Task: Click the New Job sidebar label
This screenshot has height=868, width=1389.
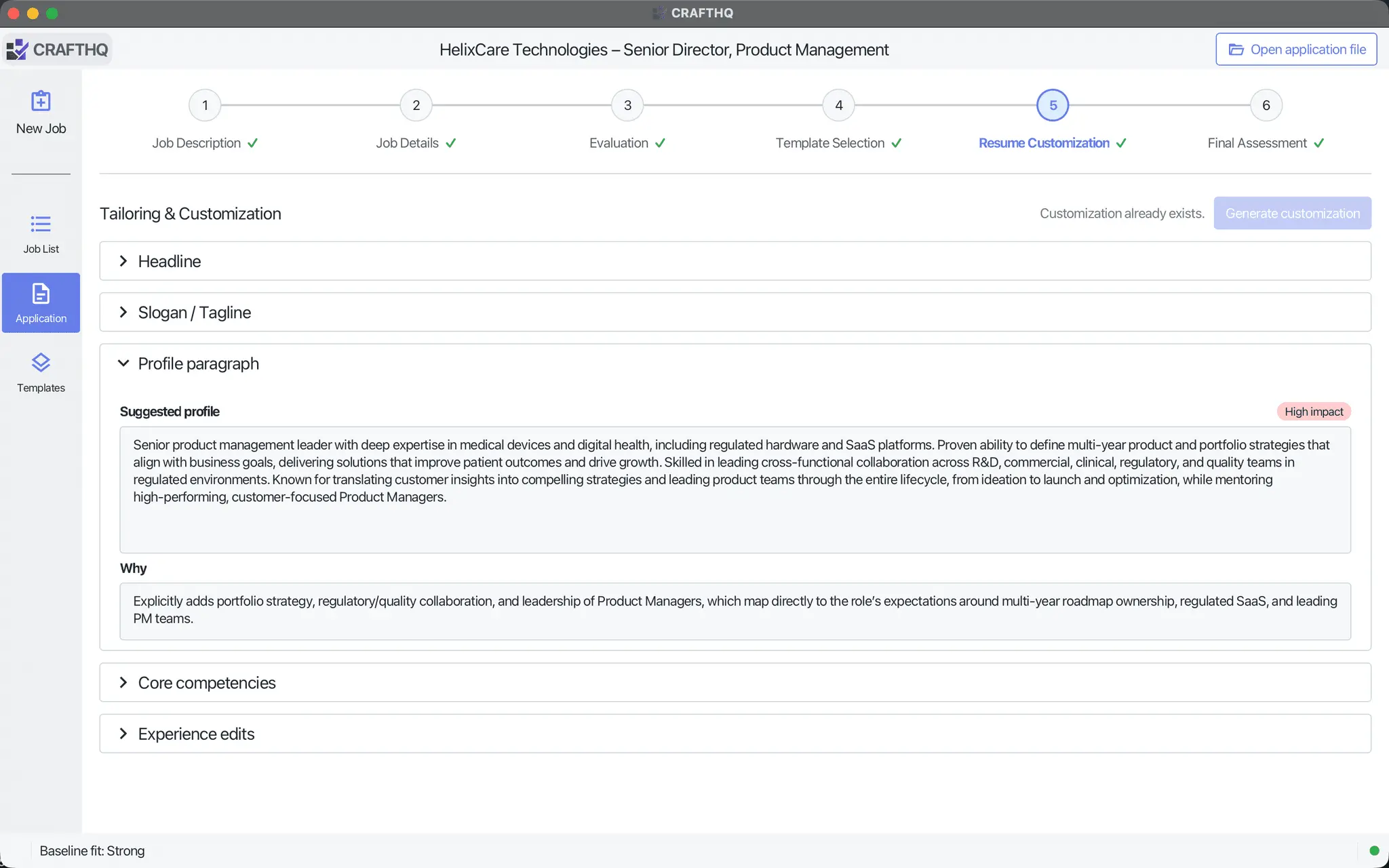Action: click(41, 128)
